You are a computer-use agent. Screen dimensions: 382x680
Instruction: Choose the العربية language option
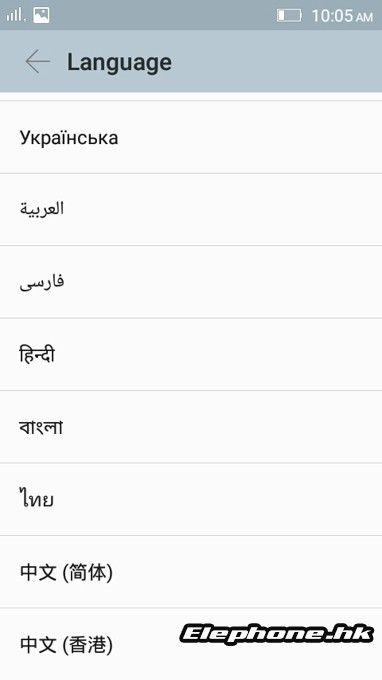[x=191, y=209]
